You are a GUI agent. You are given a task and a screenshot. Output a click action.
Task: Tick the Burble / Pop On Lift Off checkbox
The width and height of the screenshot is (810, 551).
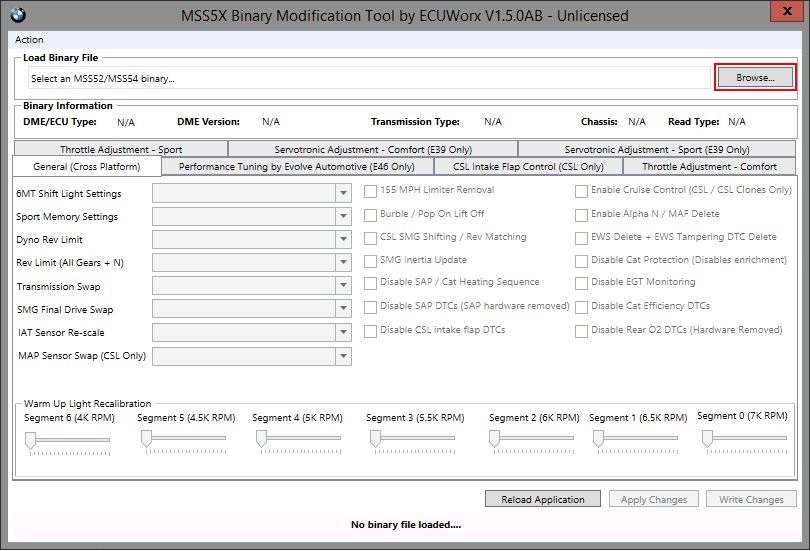coord(370,215)
